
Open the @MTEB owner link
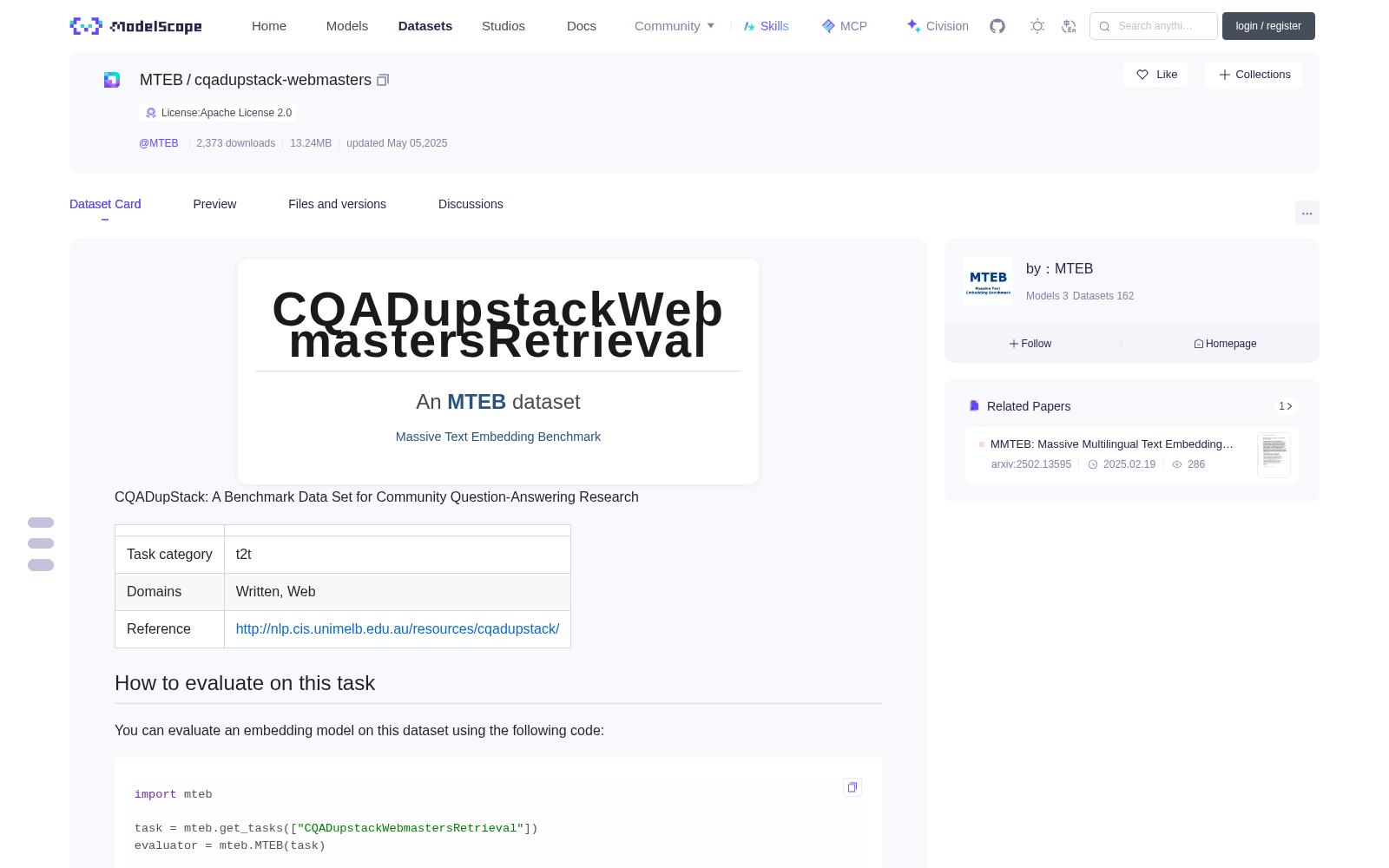159,143
